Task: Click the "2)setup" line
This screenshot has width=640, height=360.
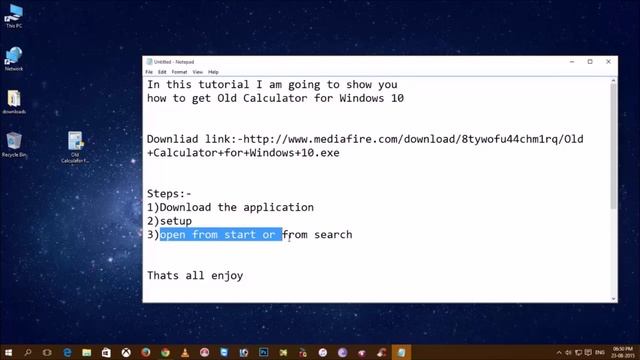Action: (x=169, y=221)
